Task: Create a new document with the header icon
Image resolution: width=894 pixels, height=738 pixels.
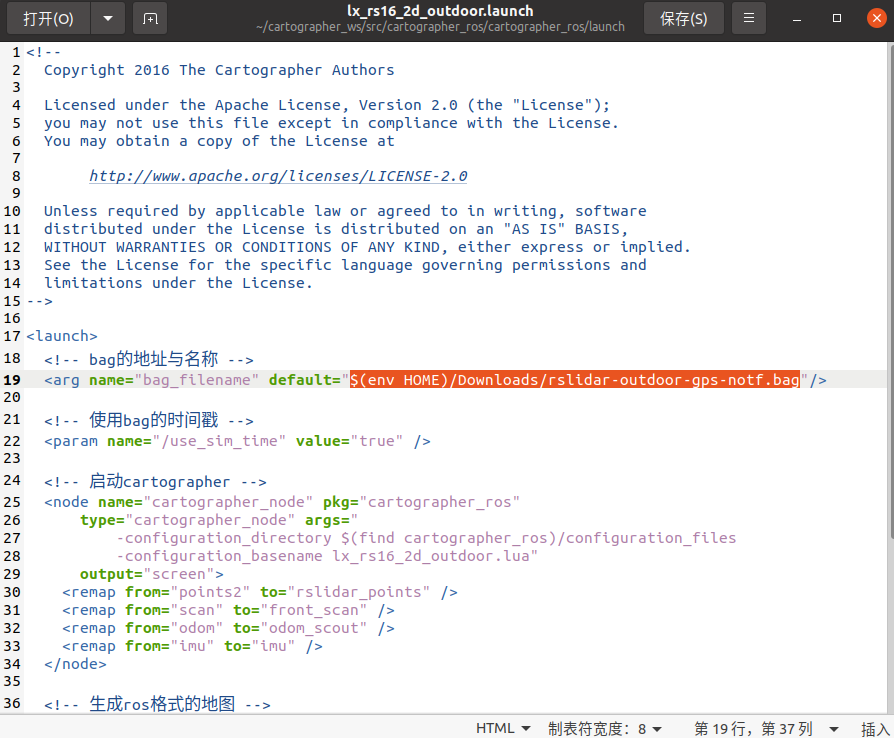Action: click(x=150, y=19)
